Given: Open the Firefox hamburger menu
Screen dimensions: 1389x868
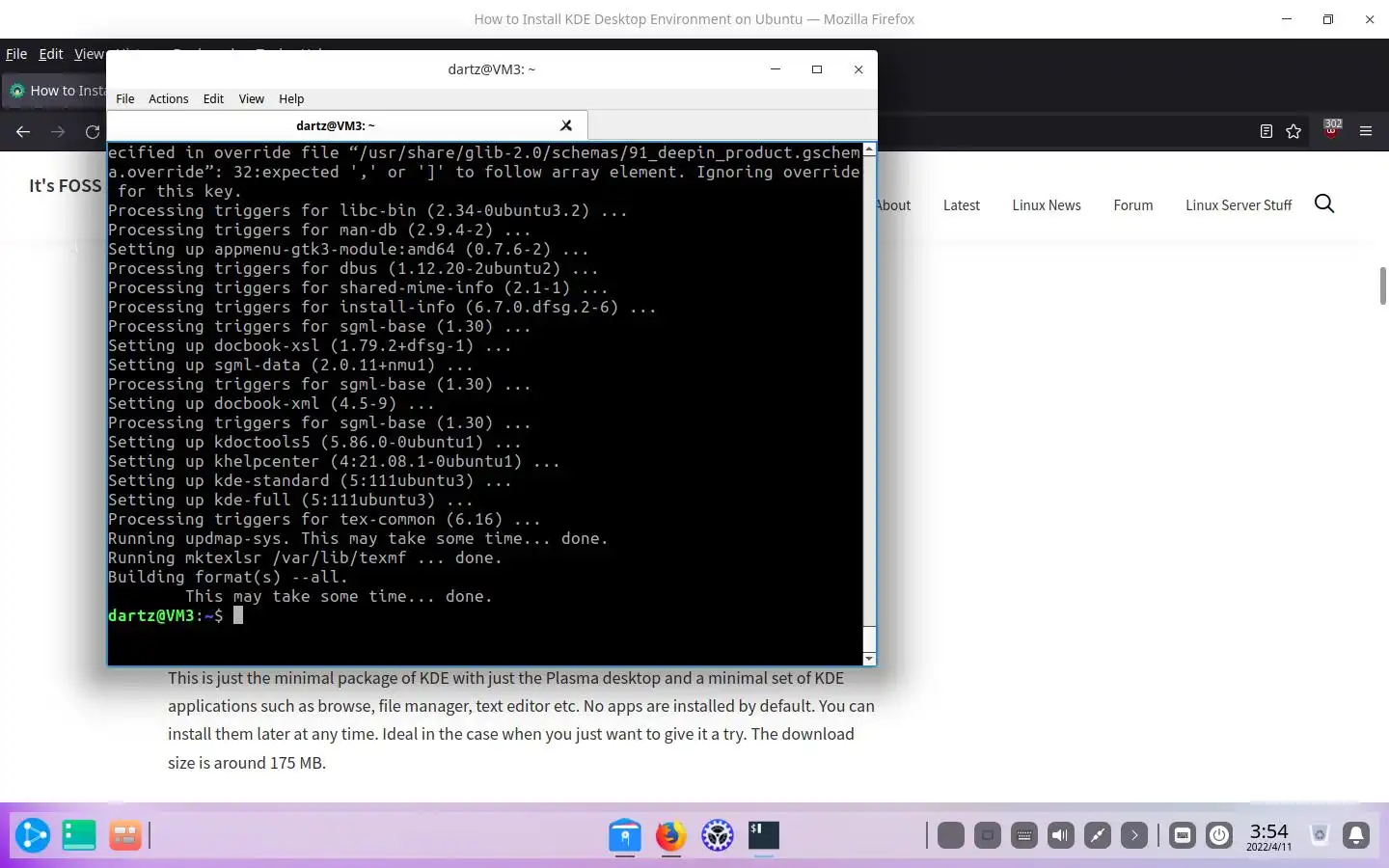Looking at the screenshot, I should [1366, 131].
